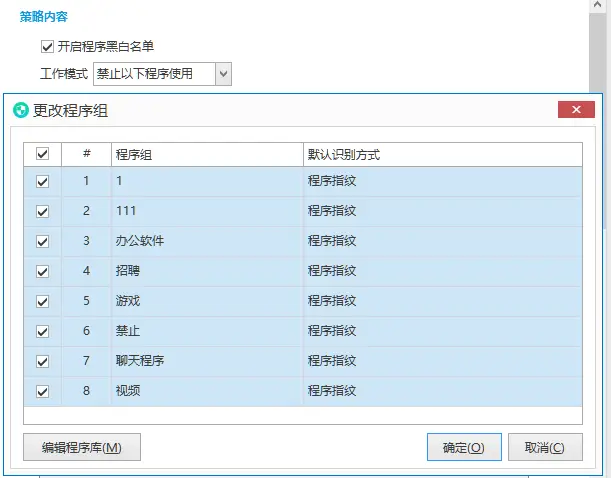Uncheck the 视频 group checkbox
The height and width of the screenshot is (478, 611).
tap(42, 391)
